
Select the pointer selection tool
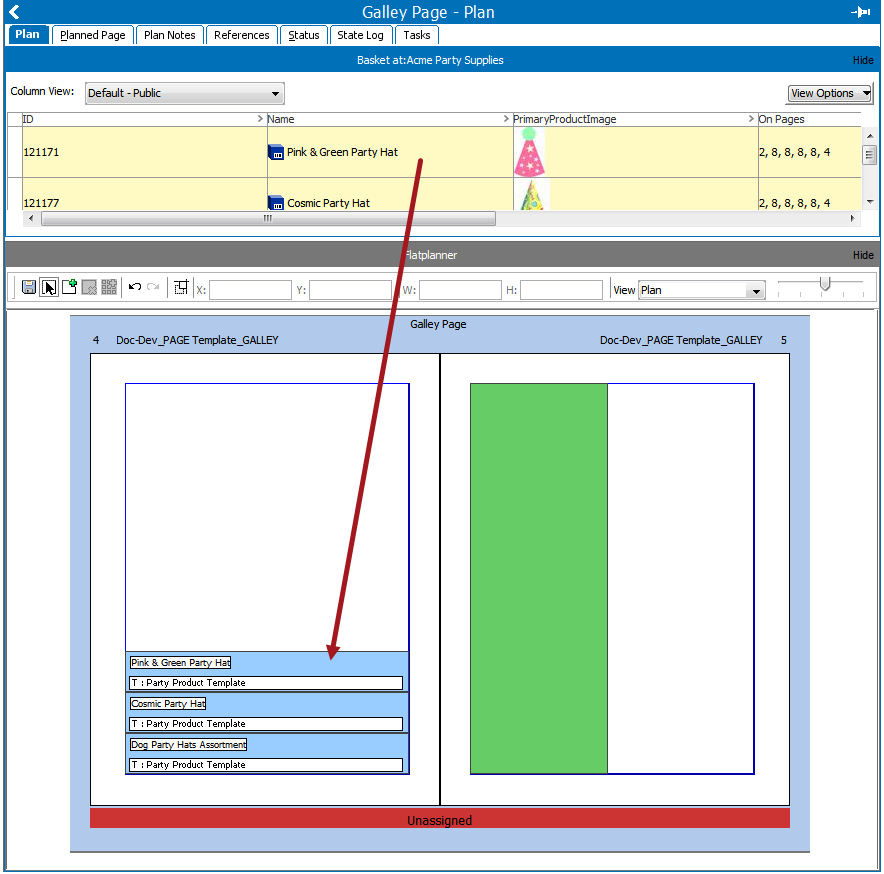coord(49,288)
